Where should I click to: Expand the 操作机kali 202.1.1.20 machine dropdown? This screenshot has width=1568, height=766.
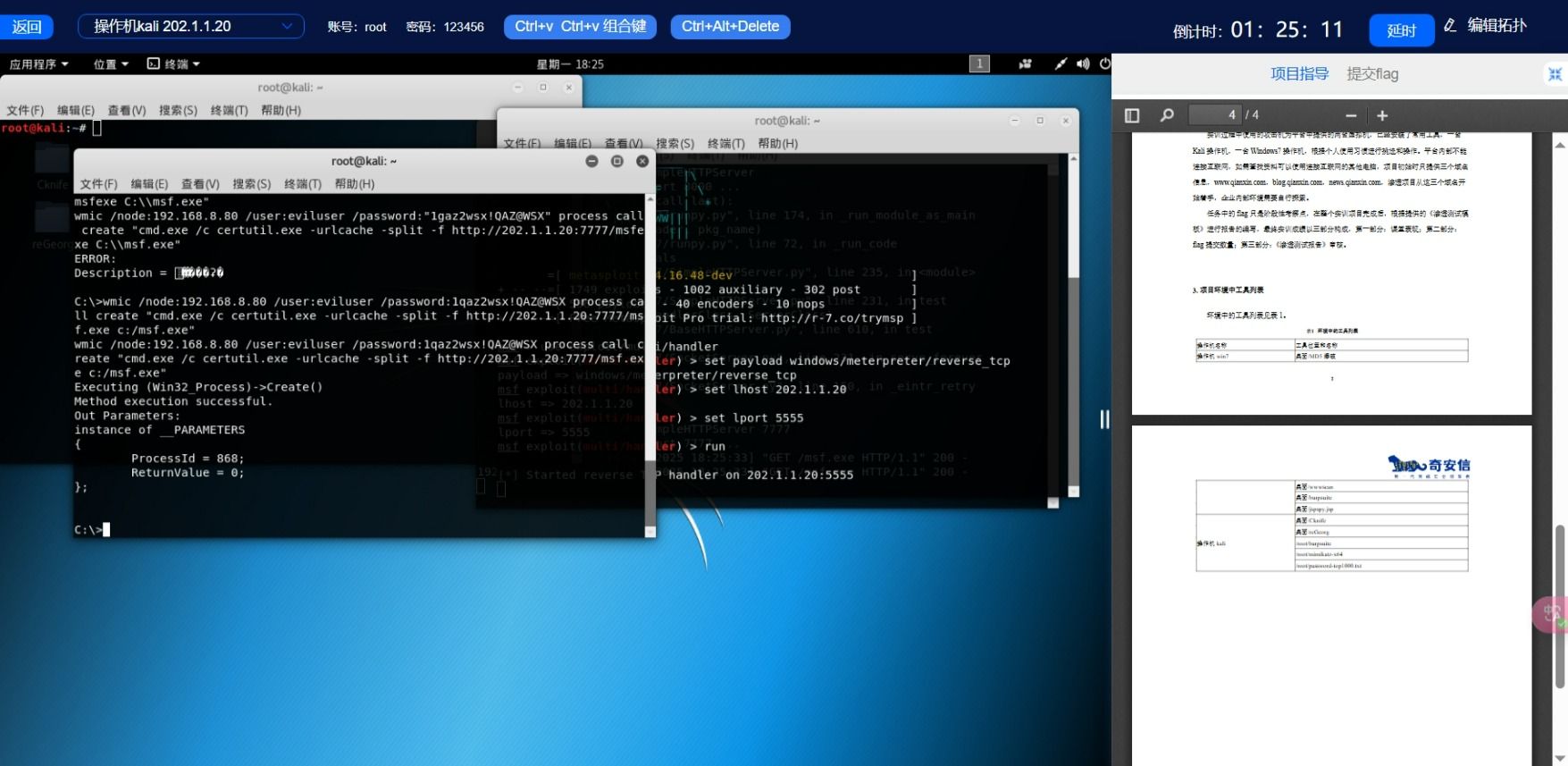point(191,27)
